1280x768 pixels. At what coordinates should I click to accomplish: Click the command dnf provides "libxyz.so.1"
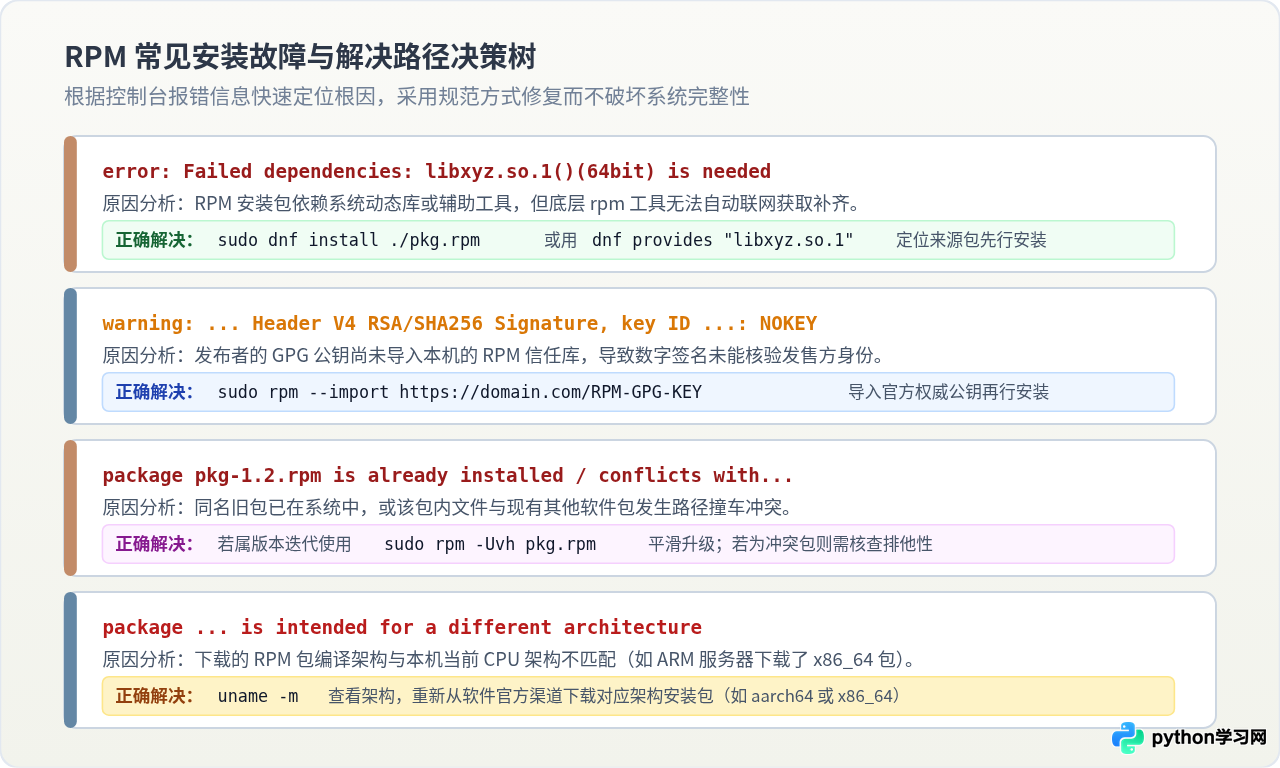[x=723, y=240]
